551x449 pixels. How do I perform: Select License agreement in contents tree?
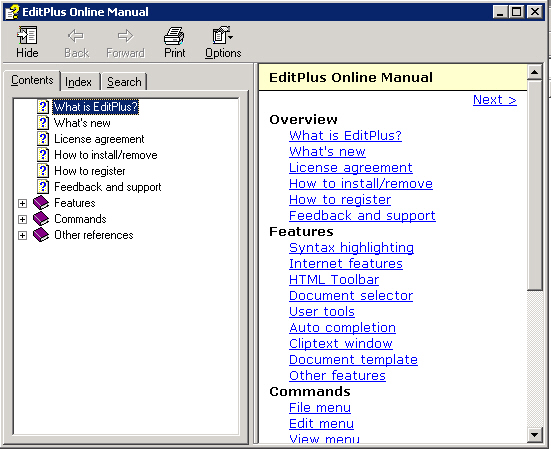[x=99, y=139]
